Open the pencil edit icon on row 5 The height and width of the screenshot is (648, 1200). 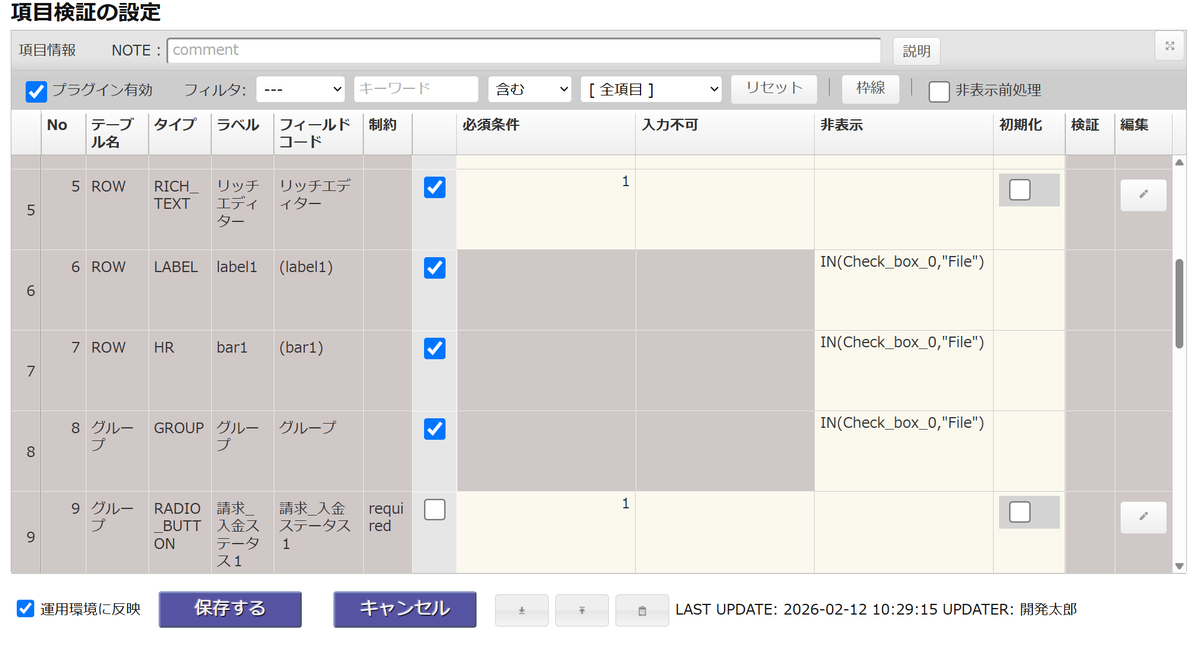point(1142,195)
